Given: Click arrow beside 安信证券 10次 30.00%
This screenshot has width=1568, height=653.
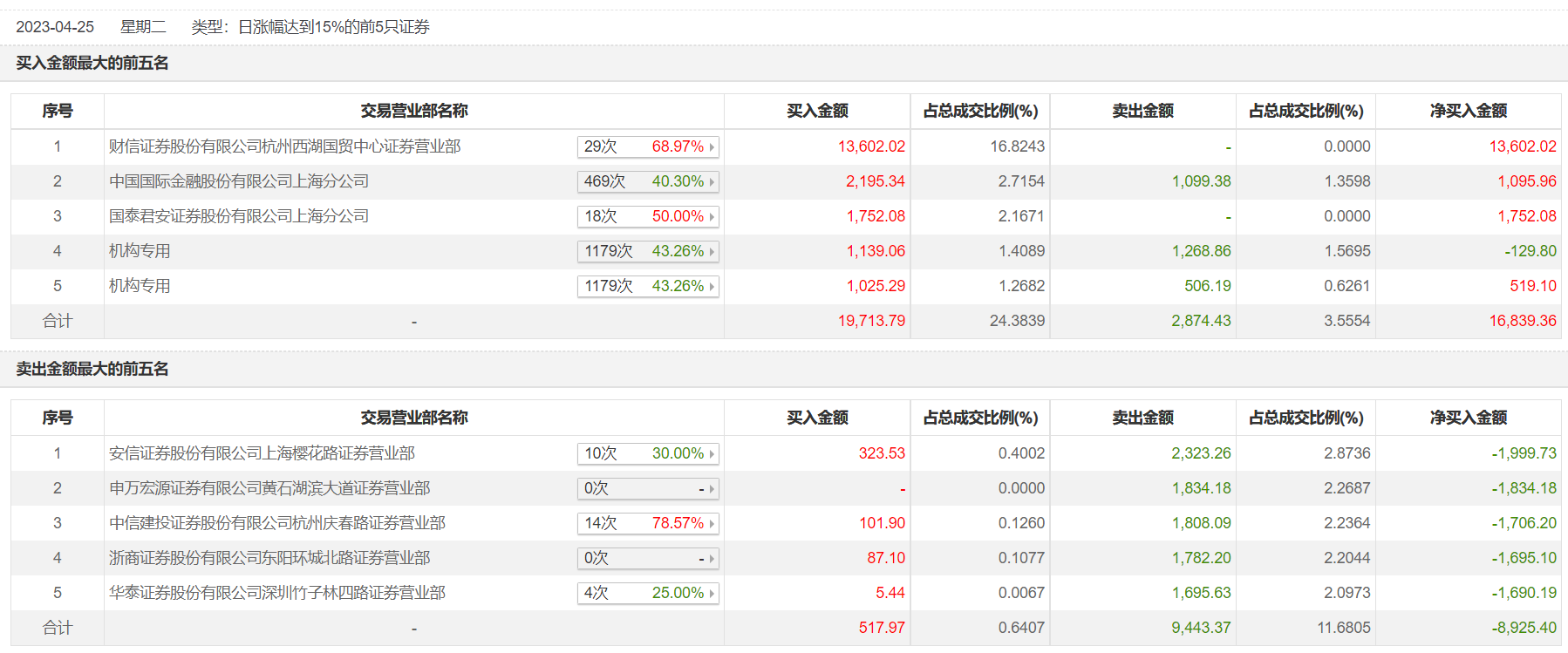Looking at the screenshot, I should click(712, 454).
